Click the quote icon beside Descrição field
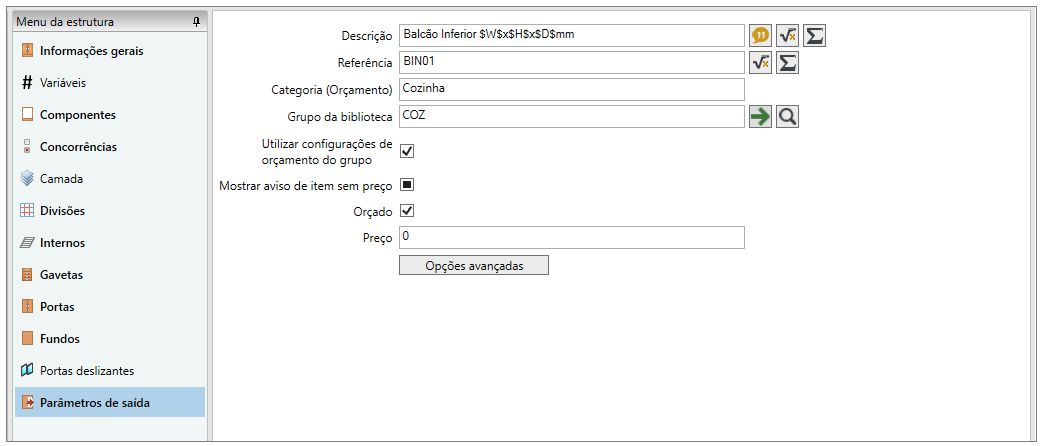This screenshot has height=446, width=1041. coord(761,36)
